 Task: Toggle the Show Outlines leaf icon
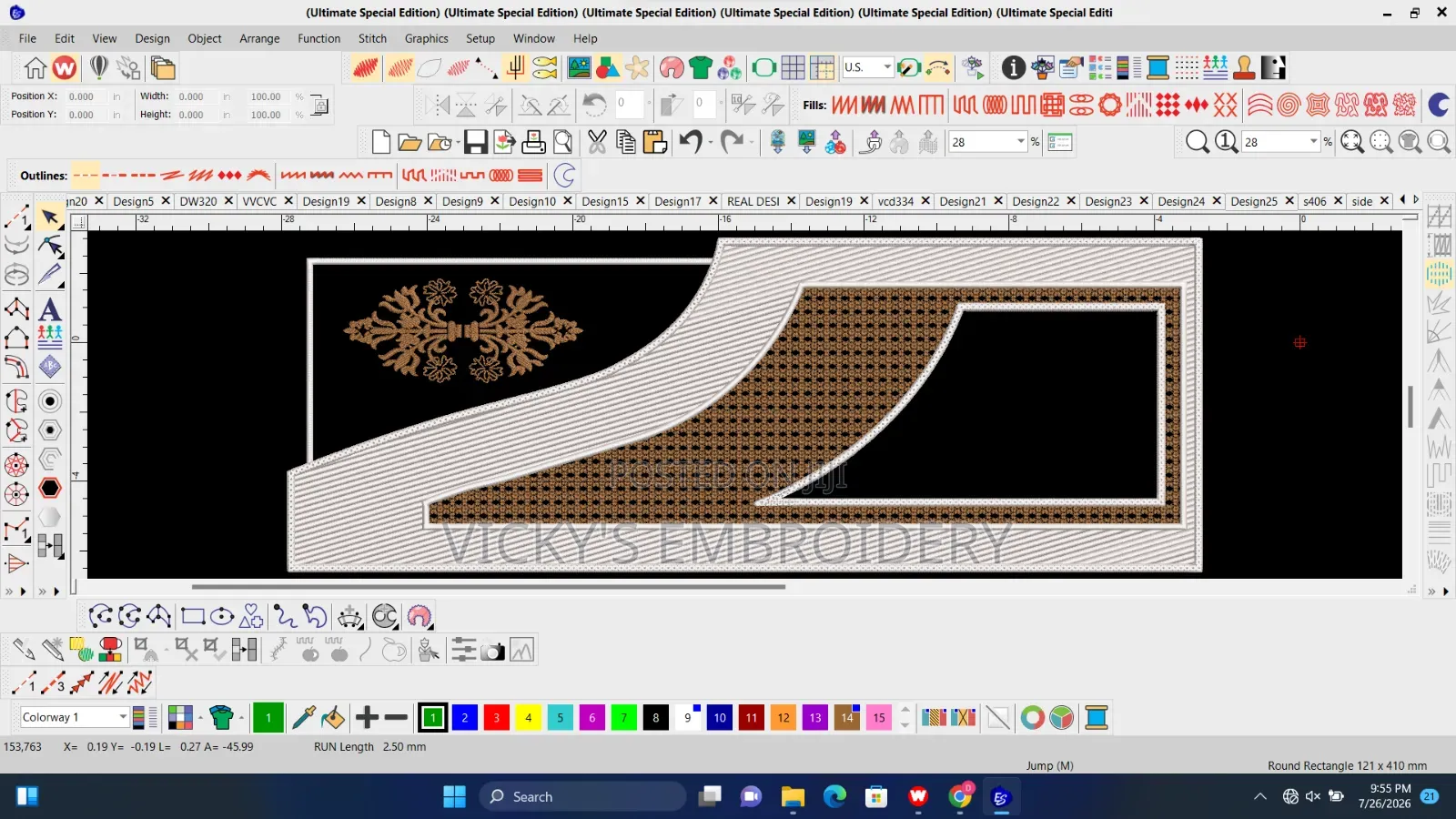tap(430, 68)
